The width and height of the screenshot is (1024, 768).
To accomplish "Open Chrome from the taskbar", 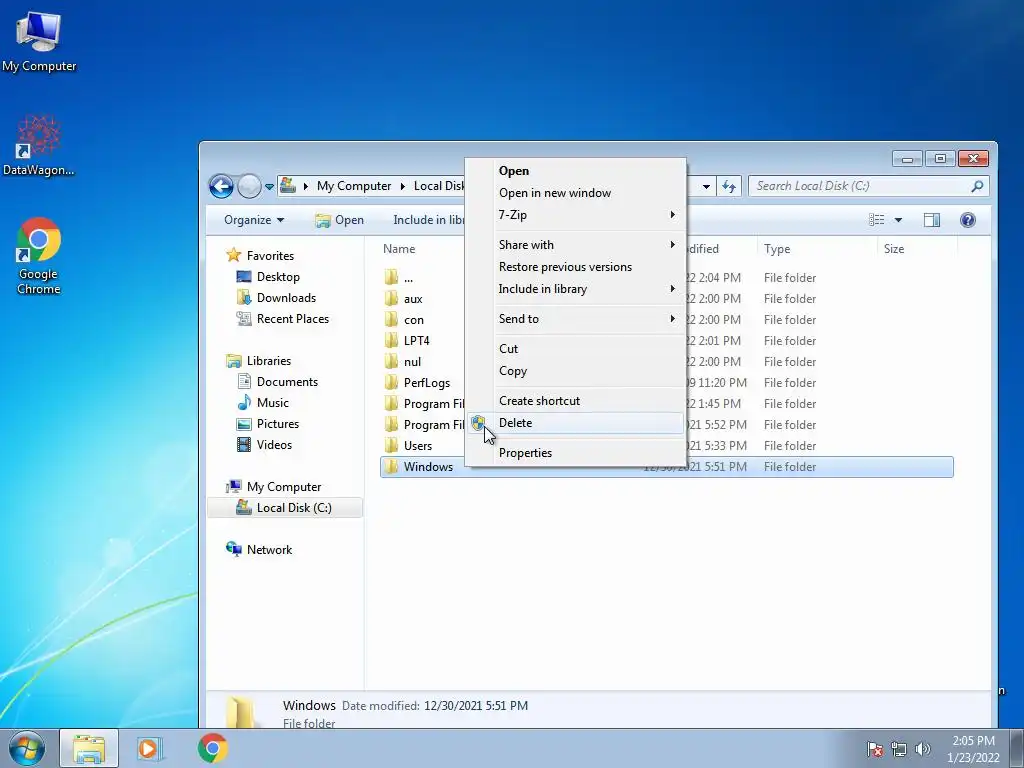I will (x=212, y=748).
